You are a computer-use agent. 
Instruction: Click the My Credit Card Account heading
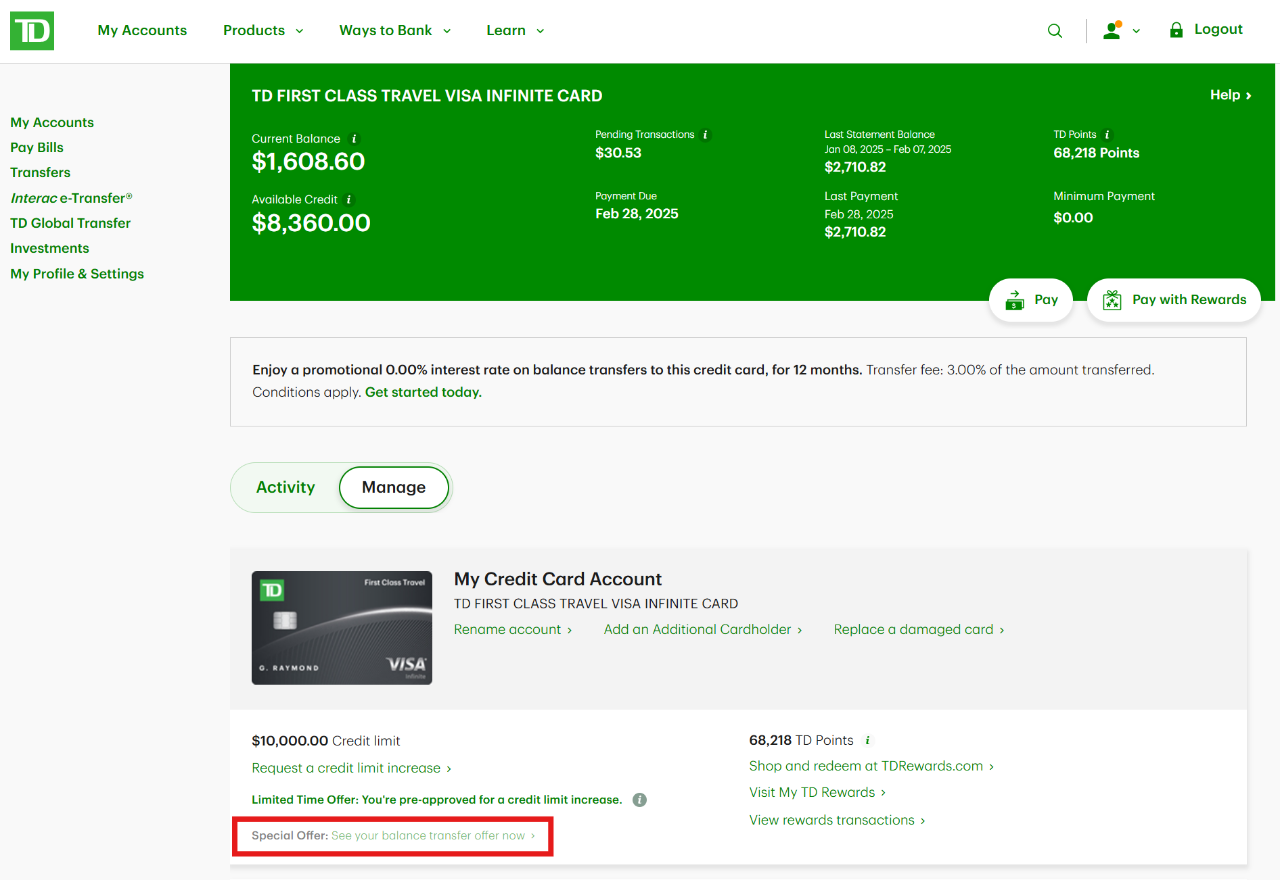pos(558,580)
